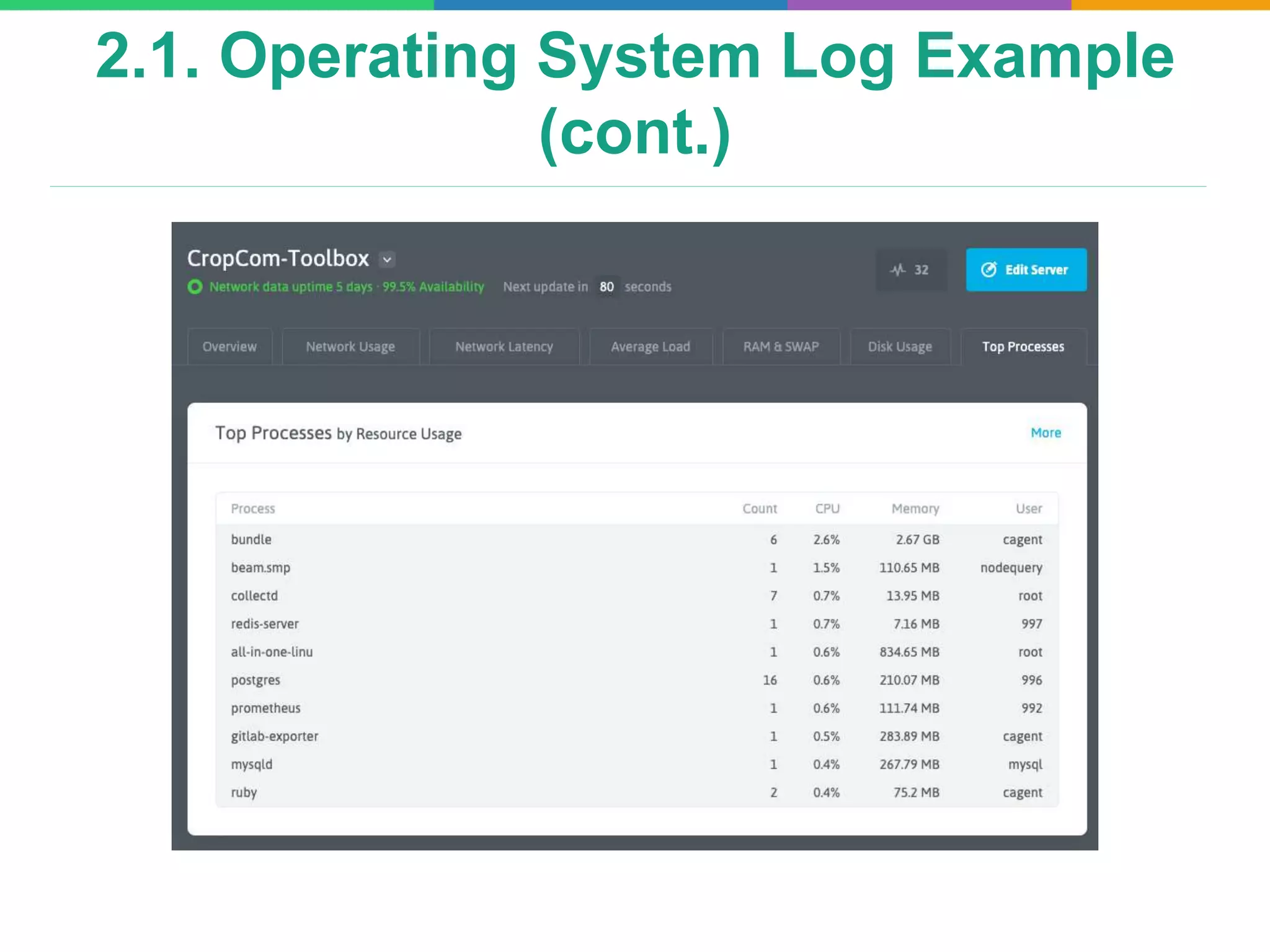
Task: Click the Network data uptime availability text
Action: coord(347,287)
